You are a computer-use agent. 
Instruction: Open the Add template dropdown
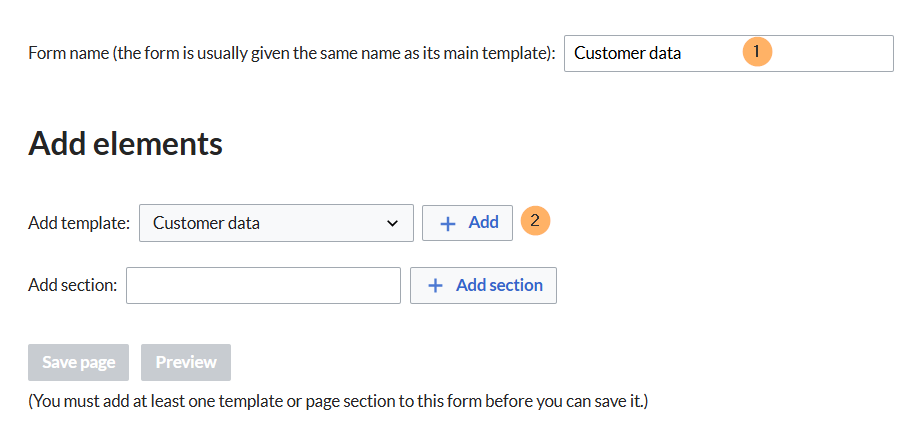pos(276,222)
